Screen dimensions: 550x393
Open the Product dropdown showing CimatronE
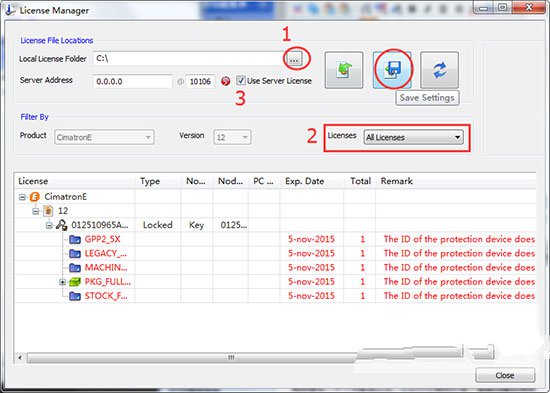104,137
